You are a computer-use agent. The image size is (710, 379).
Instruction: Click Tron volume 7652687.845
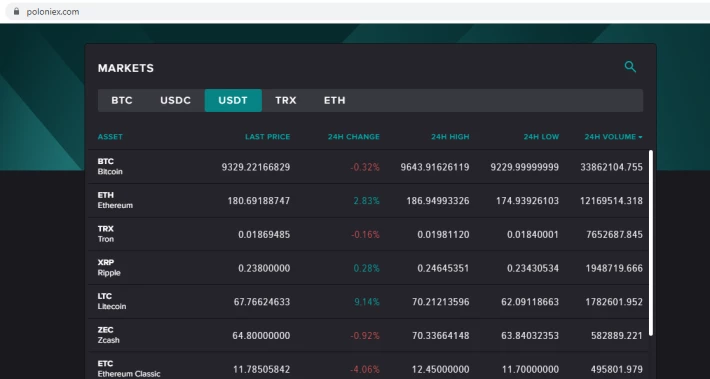click(614, 235)
